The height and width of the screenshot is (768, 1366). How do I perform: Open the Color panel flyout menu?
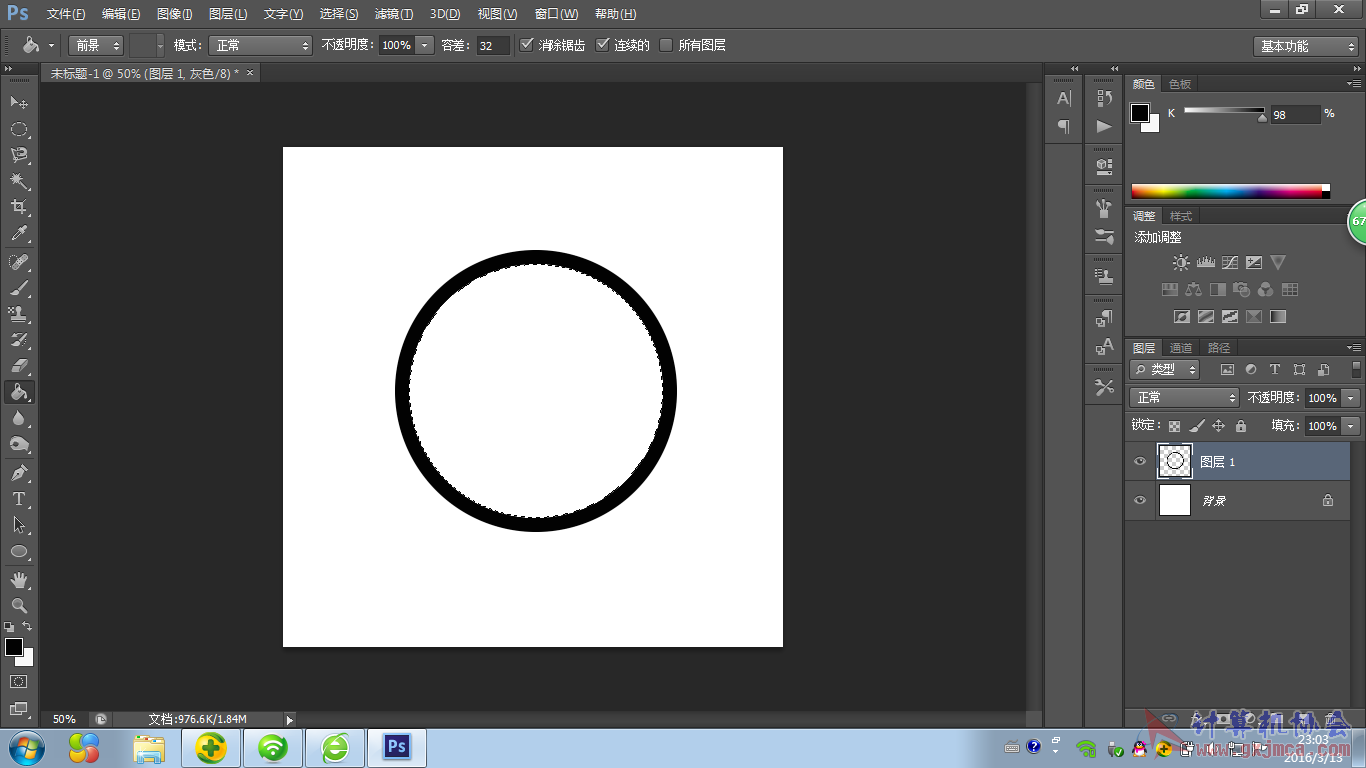click(1354, 84)
